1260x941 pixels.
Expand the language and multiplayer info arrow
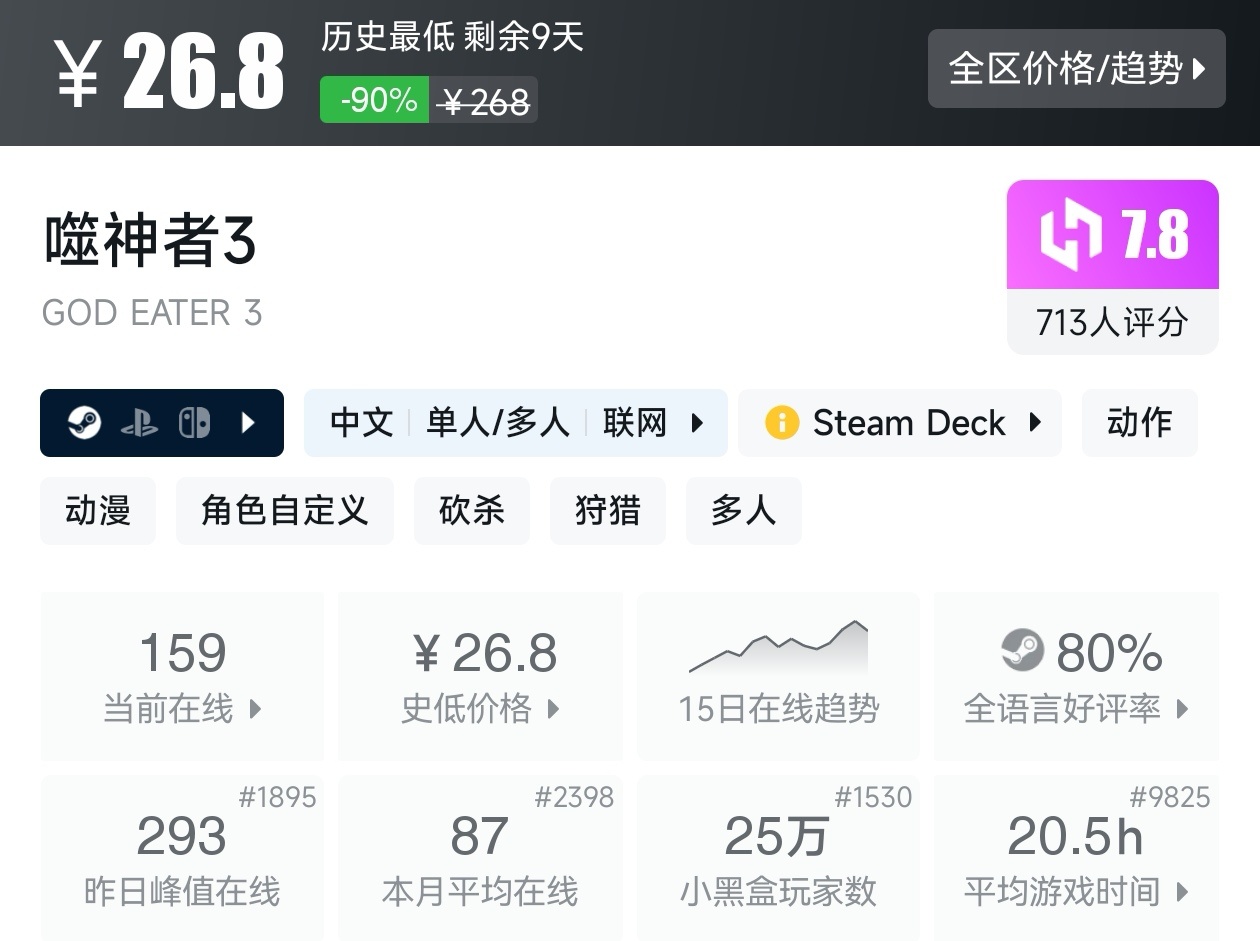pos(698,423)
